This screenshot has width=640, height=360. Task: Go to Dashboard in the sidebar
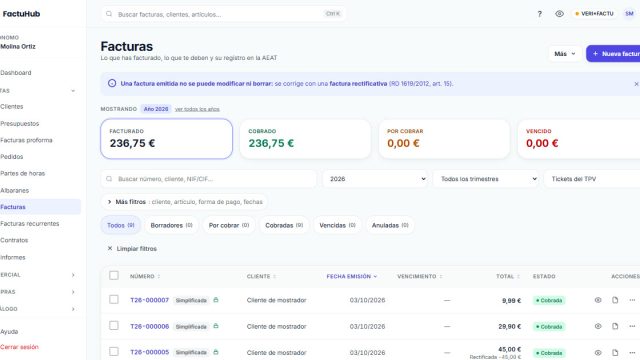click(40, 73)
